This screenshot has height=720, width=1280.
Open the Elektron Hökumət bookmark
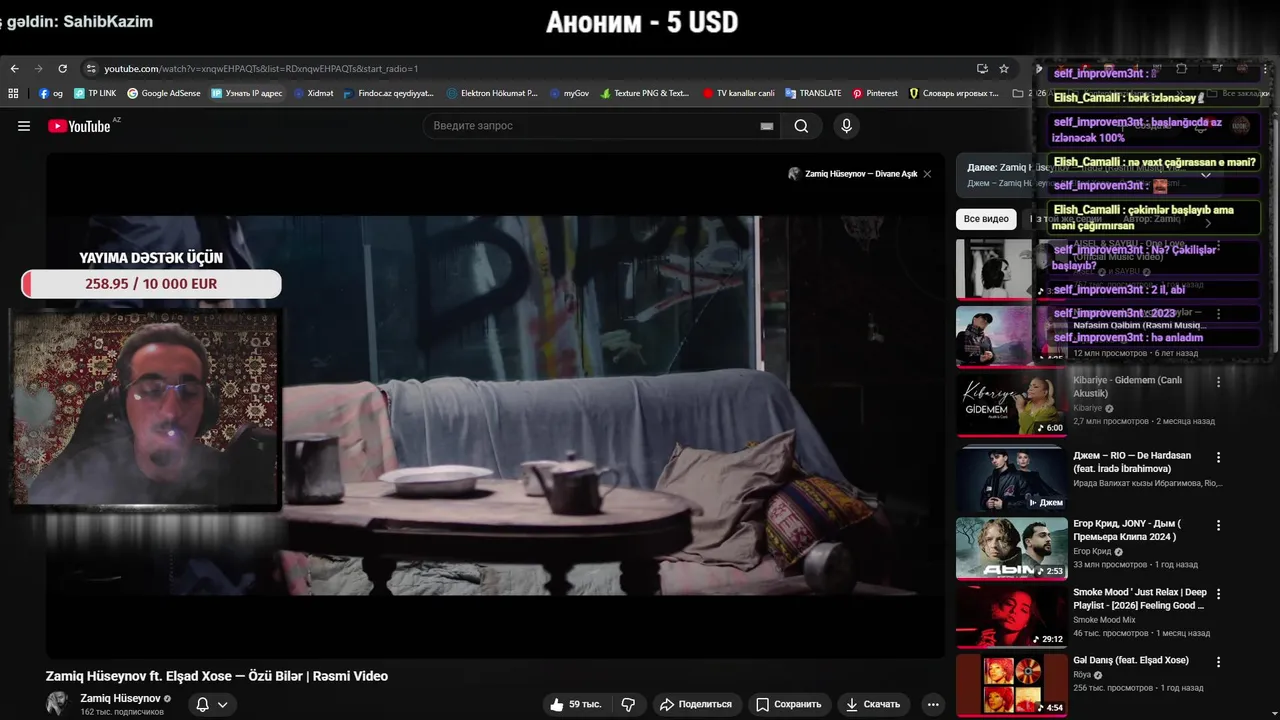[494, 93]
